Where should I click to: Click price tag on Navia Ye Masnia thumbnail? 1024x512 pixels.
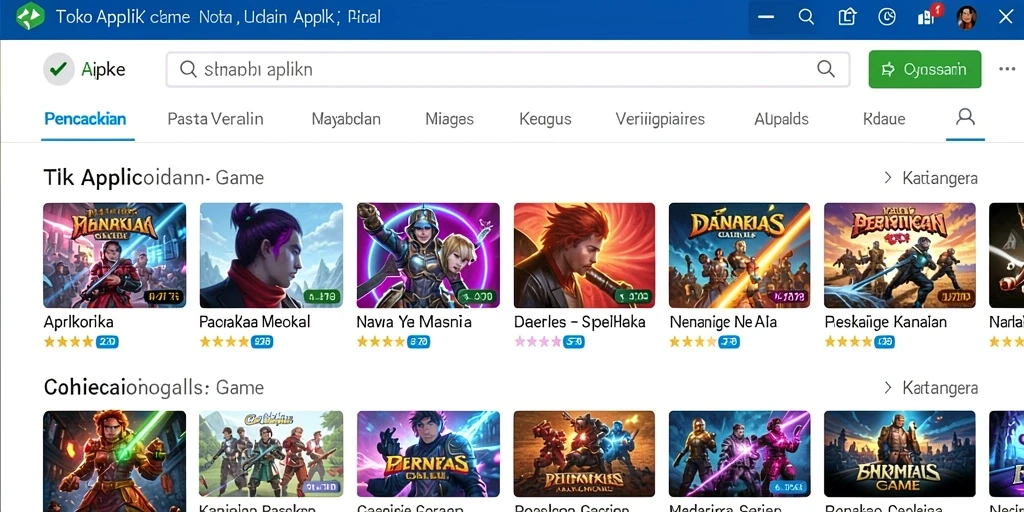(x=475, y=297)
